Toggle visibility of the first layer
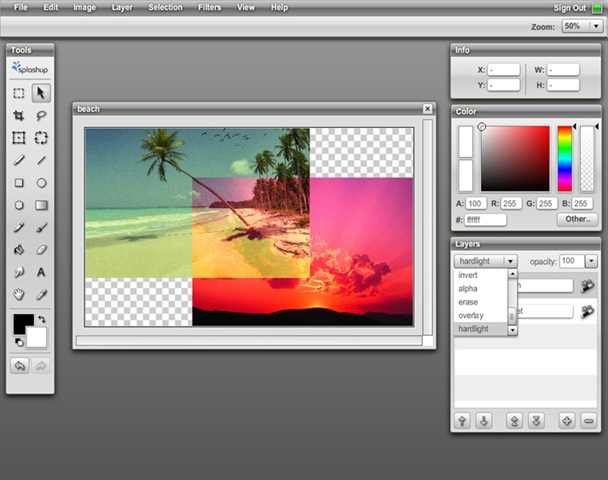Screen dimensions: 608x480 tap(587, 286)
